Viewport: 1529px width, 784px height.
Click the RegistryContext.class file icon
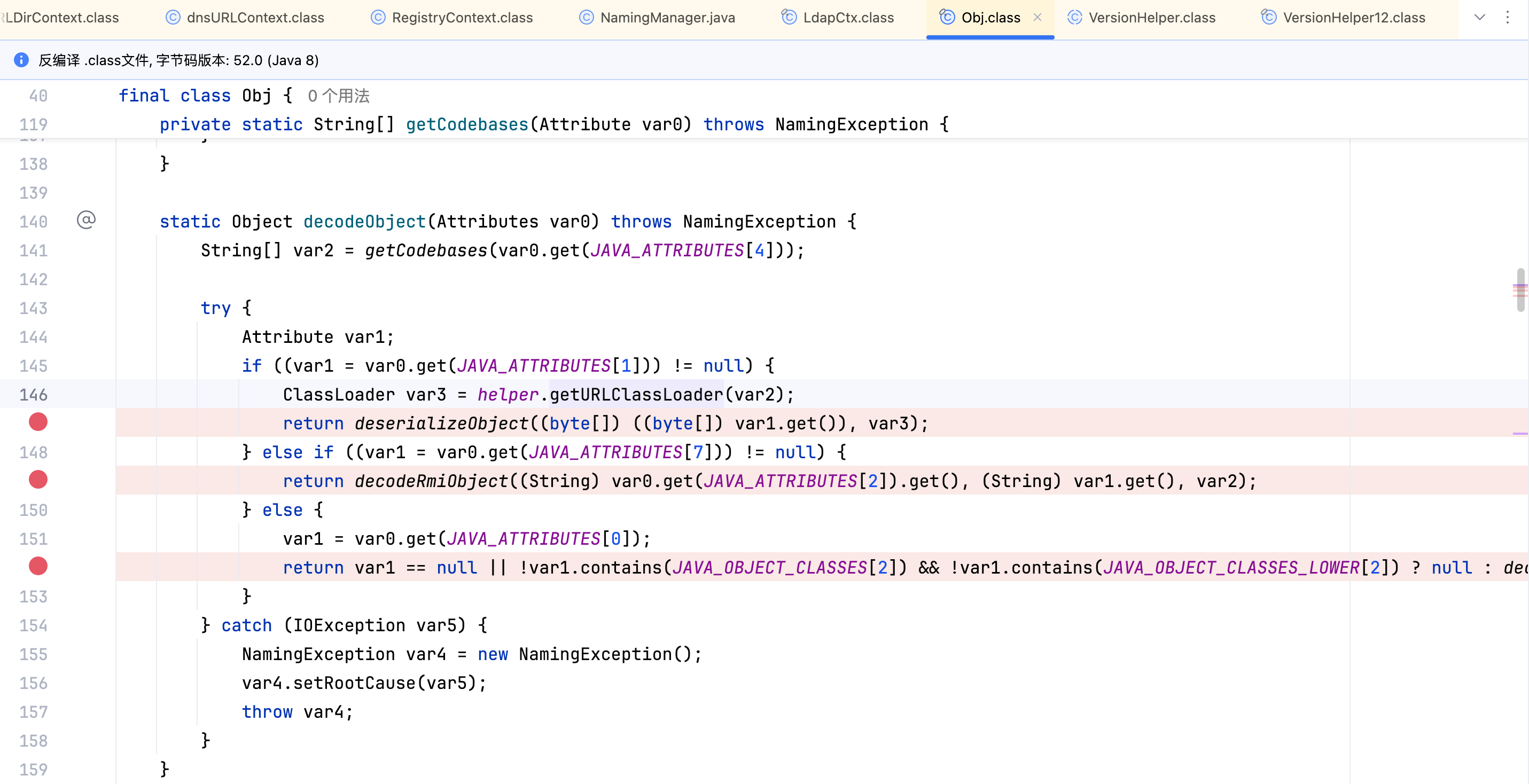coord(378,17)
